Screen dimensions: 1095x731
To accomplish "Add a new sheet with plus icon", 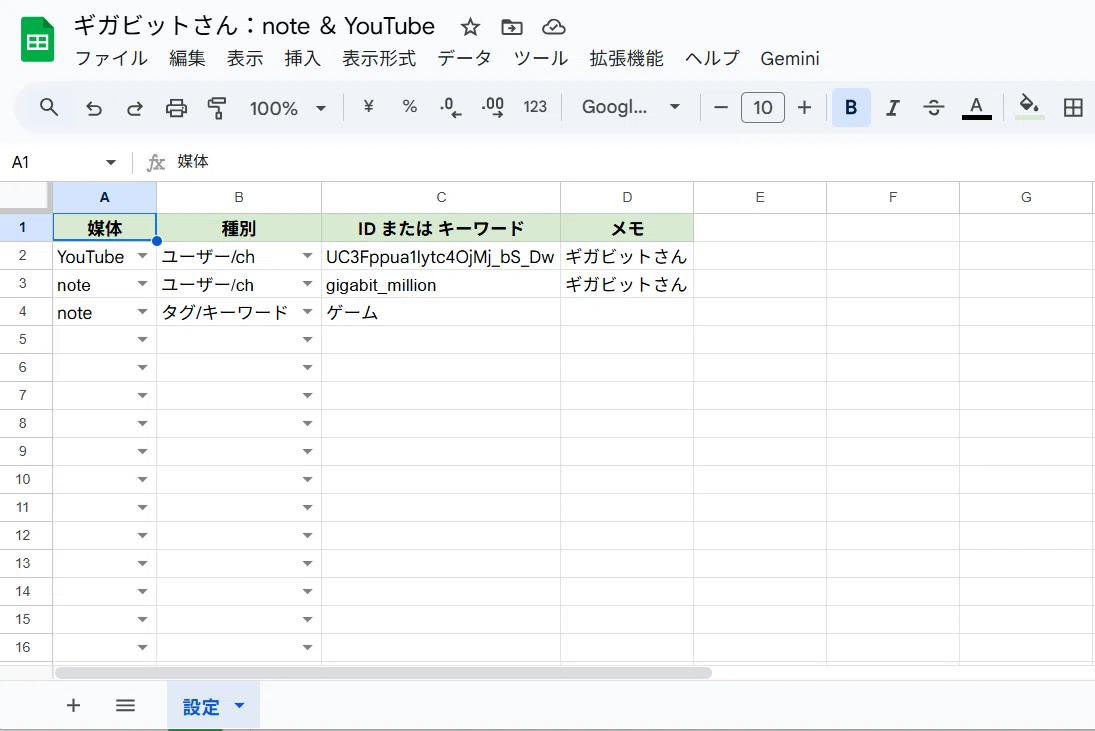I will 73,705.
